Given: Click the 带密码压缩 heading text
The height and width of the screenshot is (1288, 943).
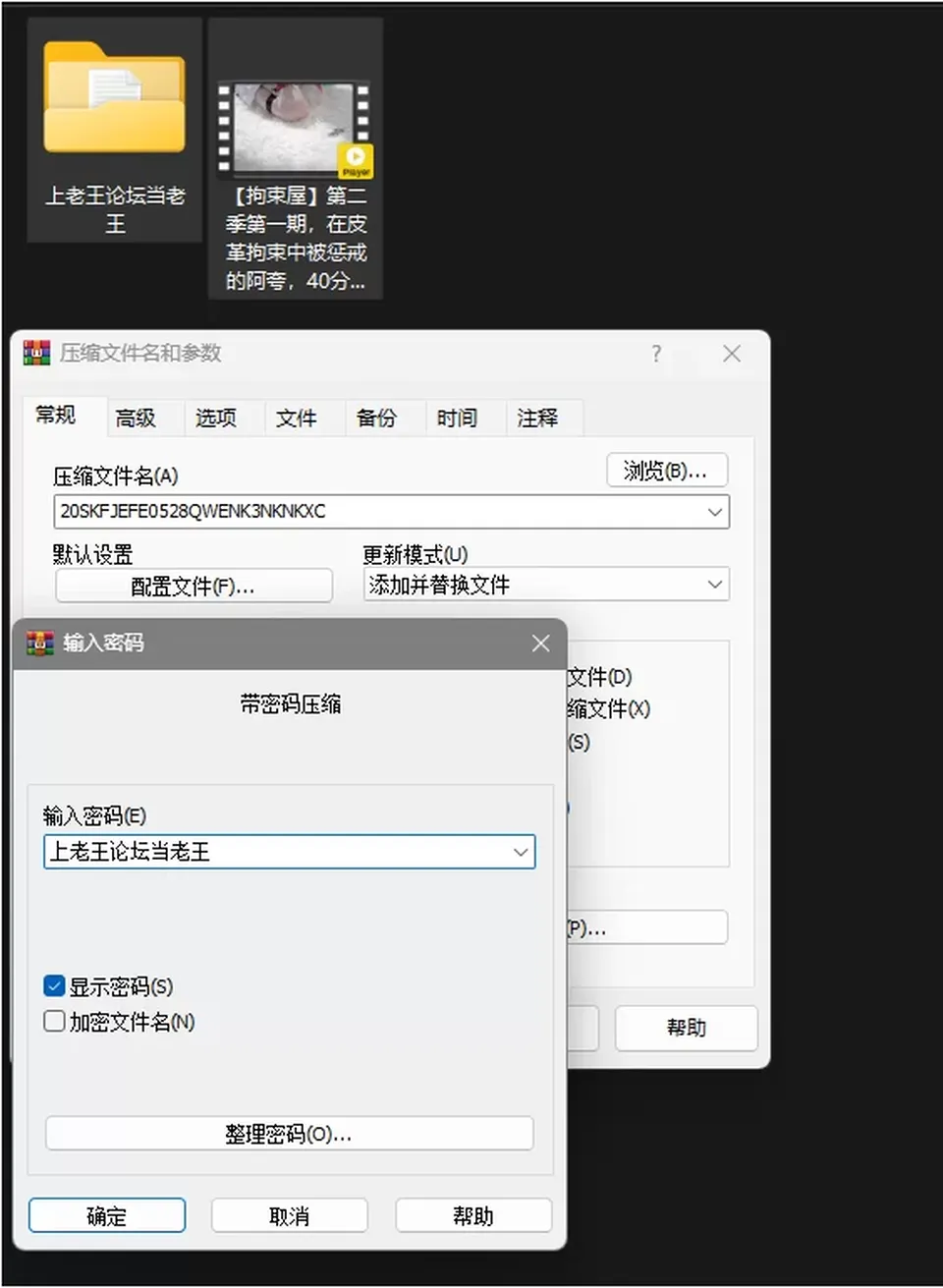Looking at the screenshot, I should pos(291,703).
